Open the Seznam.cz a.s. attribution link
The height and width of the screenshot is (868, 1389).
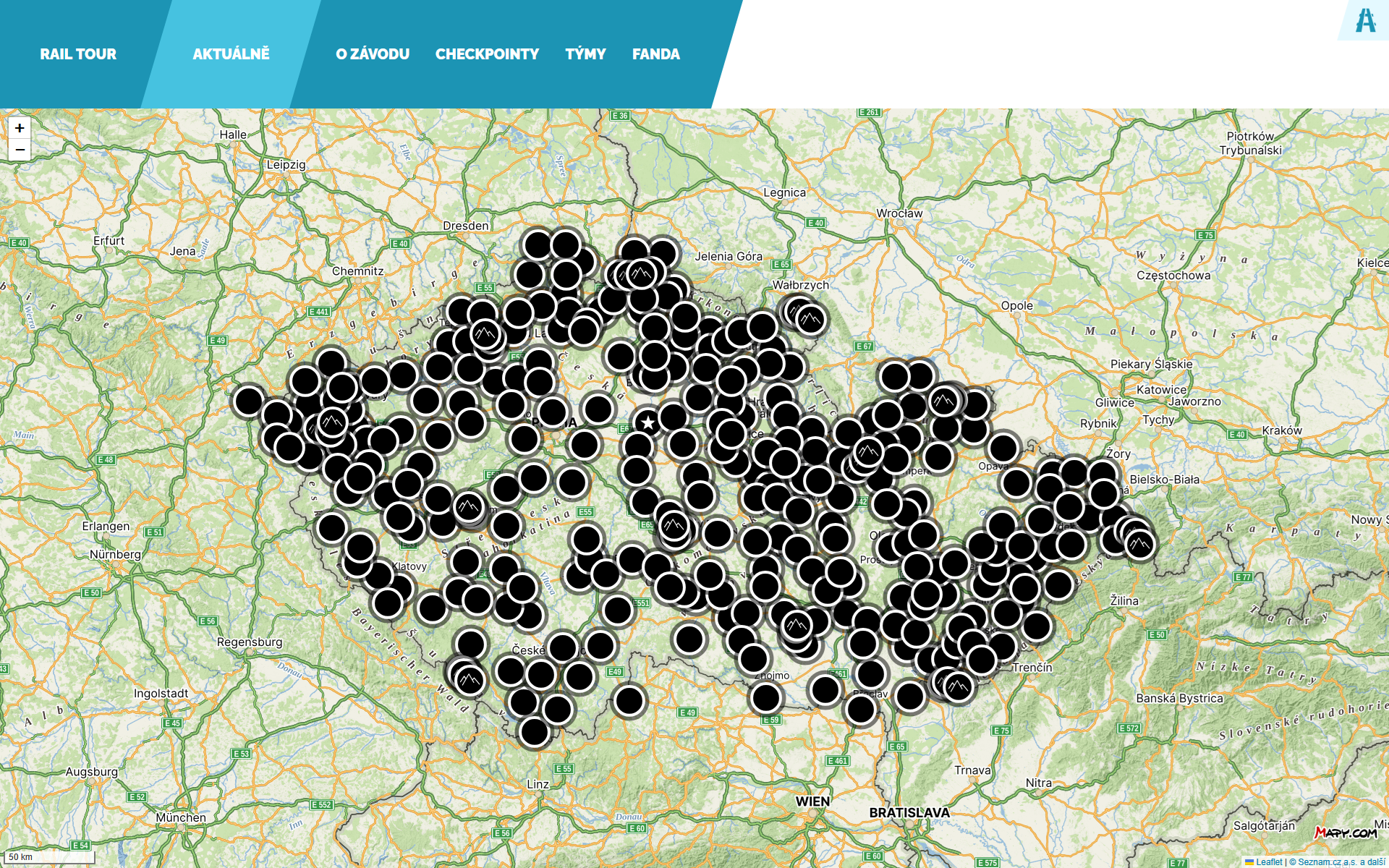(x=1327, y=861)
